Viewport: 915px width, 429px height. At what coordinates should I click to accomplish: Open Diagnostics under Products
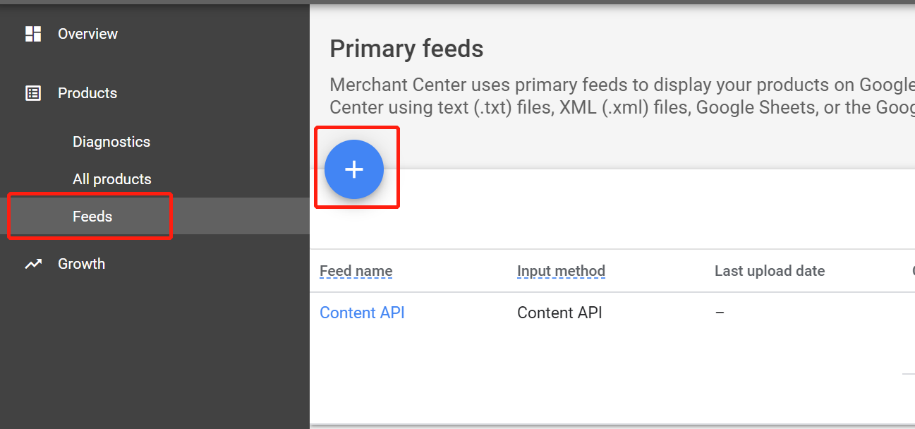(111, 142)
